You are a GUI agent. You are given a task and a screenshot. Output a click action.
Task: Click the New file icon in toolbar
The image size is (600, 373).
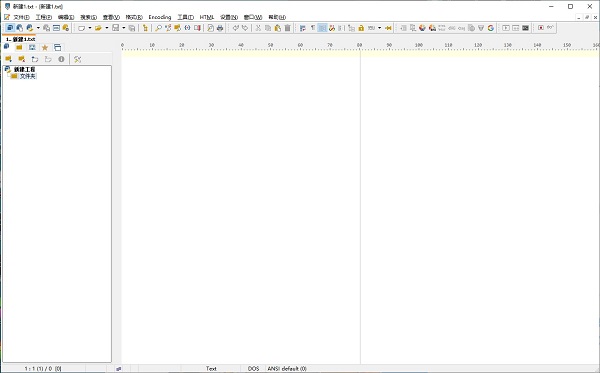(81, 28)
